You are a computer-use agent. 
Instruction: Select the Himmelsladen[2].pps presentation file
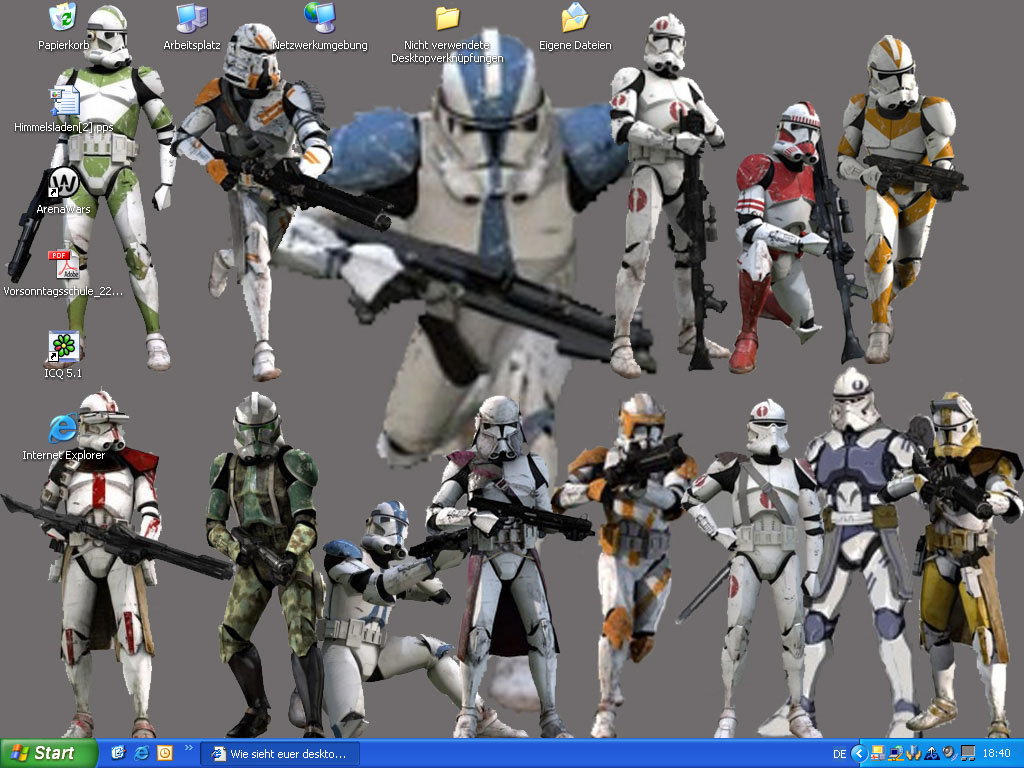point(64,101)
